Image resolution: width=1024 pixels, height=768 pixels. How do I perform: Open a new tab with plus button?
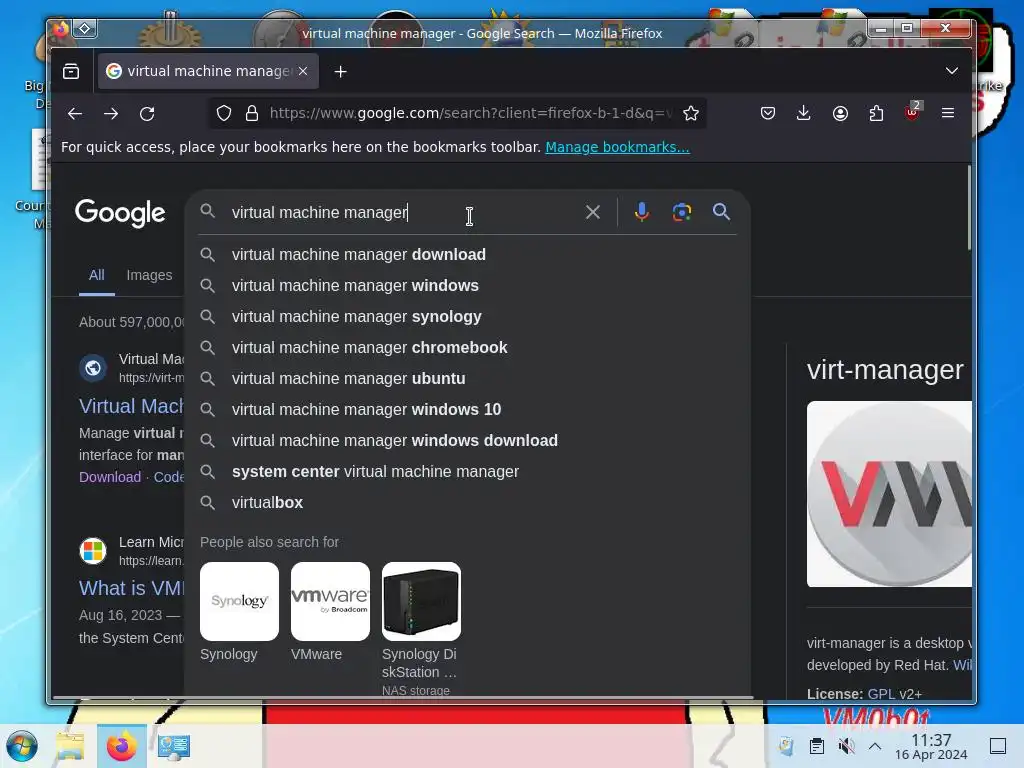coord(340,71)
